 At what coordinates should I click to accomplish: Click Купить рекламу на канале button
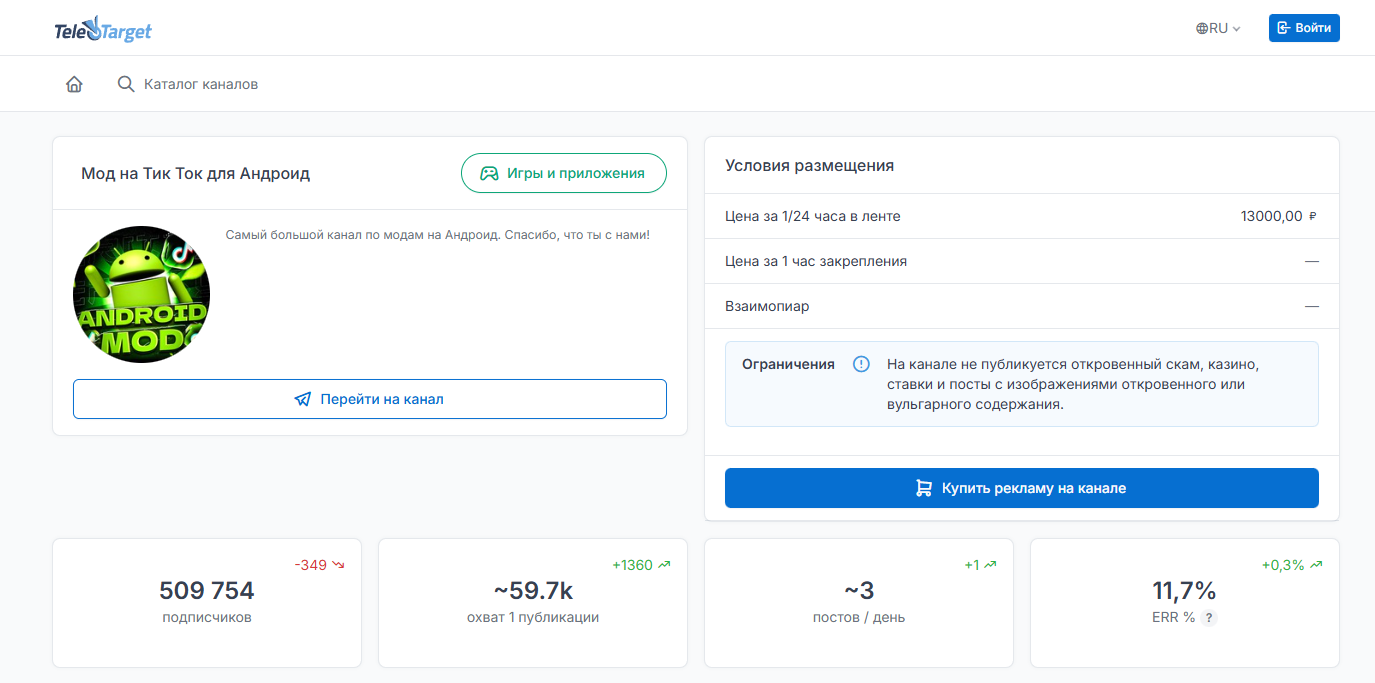click(1021, 488)
